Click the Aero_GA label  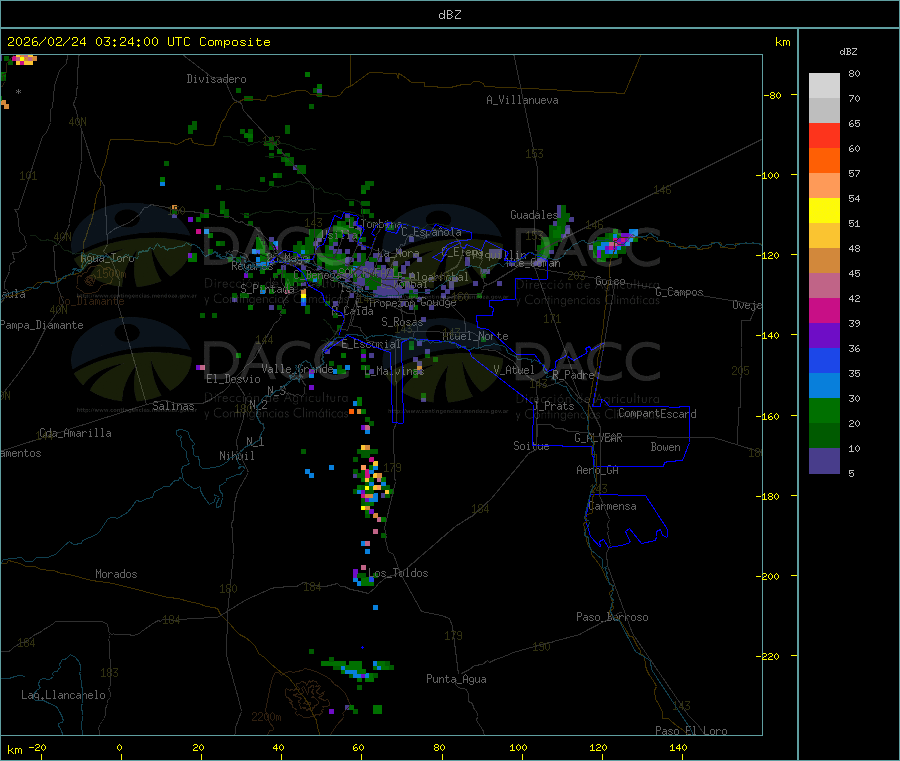tap(598, 470)
